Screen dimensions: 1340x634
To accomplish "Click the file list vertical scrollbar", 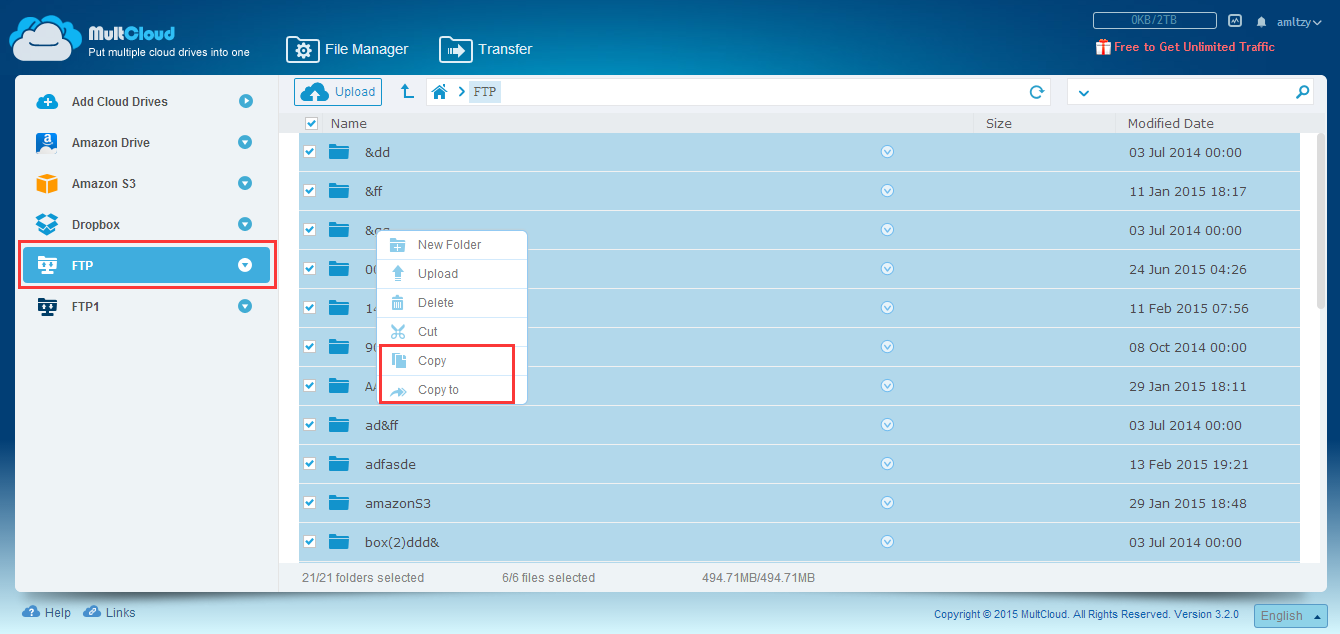I will point(1321,220).
